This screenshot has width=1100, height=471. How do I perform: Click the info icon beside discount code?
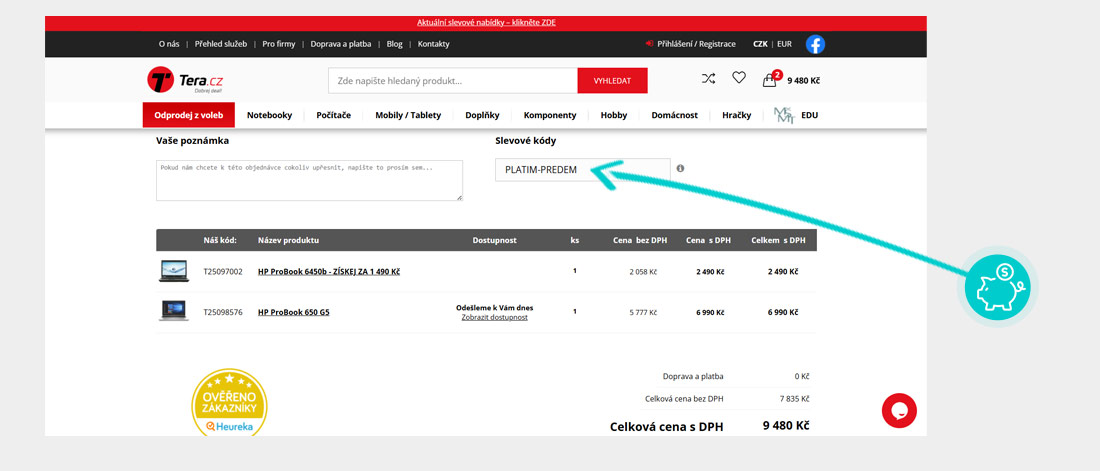click(x=680, y=168)
